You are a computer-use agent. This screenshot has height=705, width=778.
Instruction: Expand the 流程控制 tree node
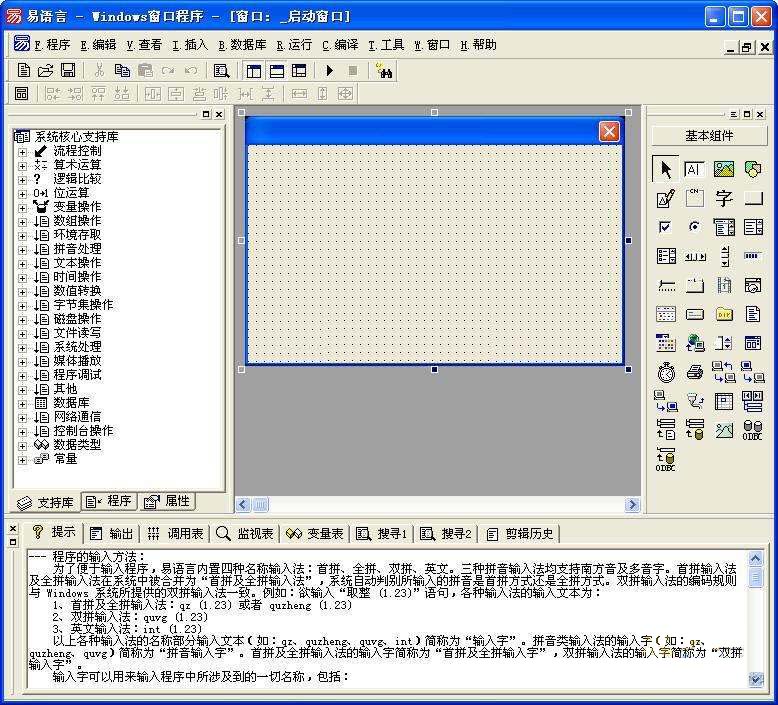(x=22, y=151)
